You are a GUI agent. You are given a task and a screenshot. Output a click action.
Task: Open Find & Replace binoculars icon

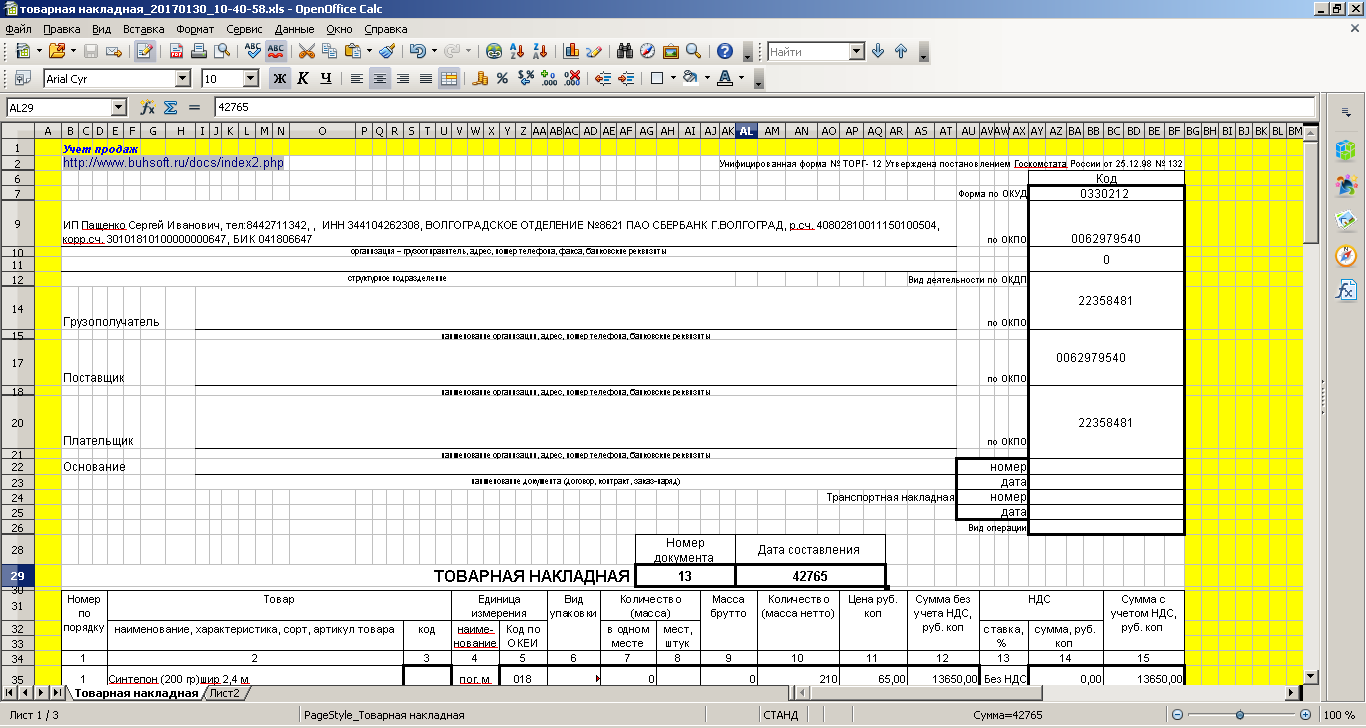point(625,52)
